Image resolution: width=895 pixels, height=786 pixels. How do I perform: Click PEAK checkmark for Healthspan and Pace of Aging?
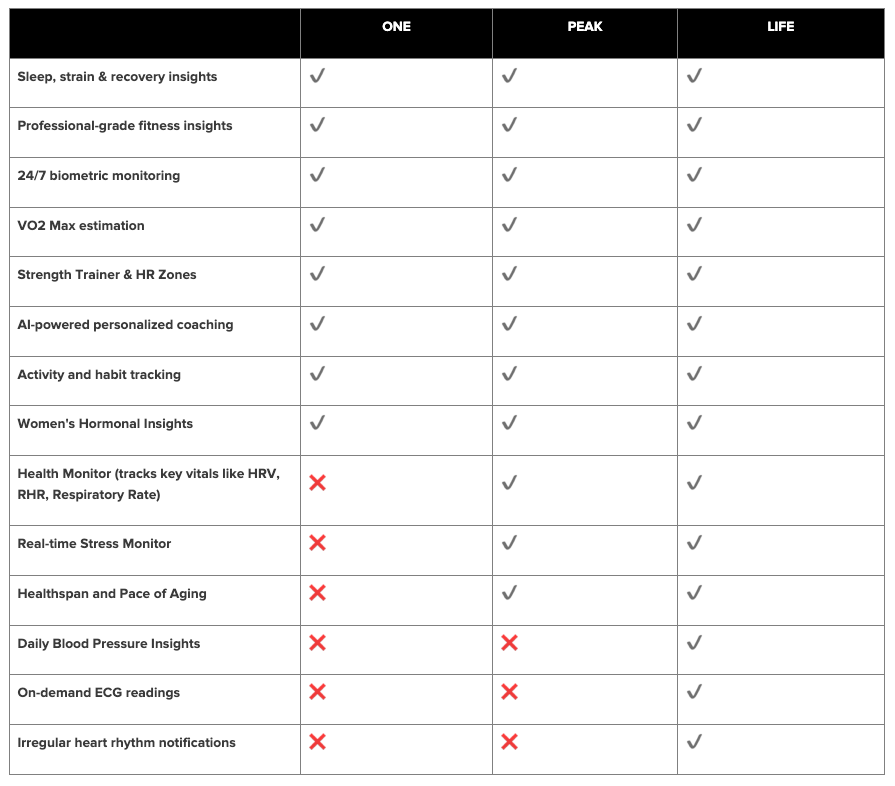click(509, 593)
